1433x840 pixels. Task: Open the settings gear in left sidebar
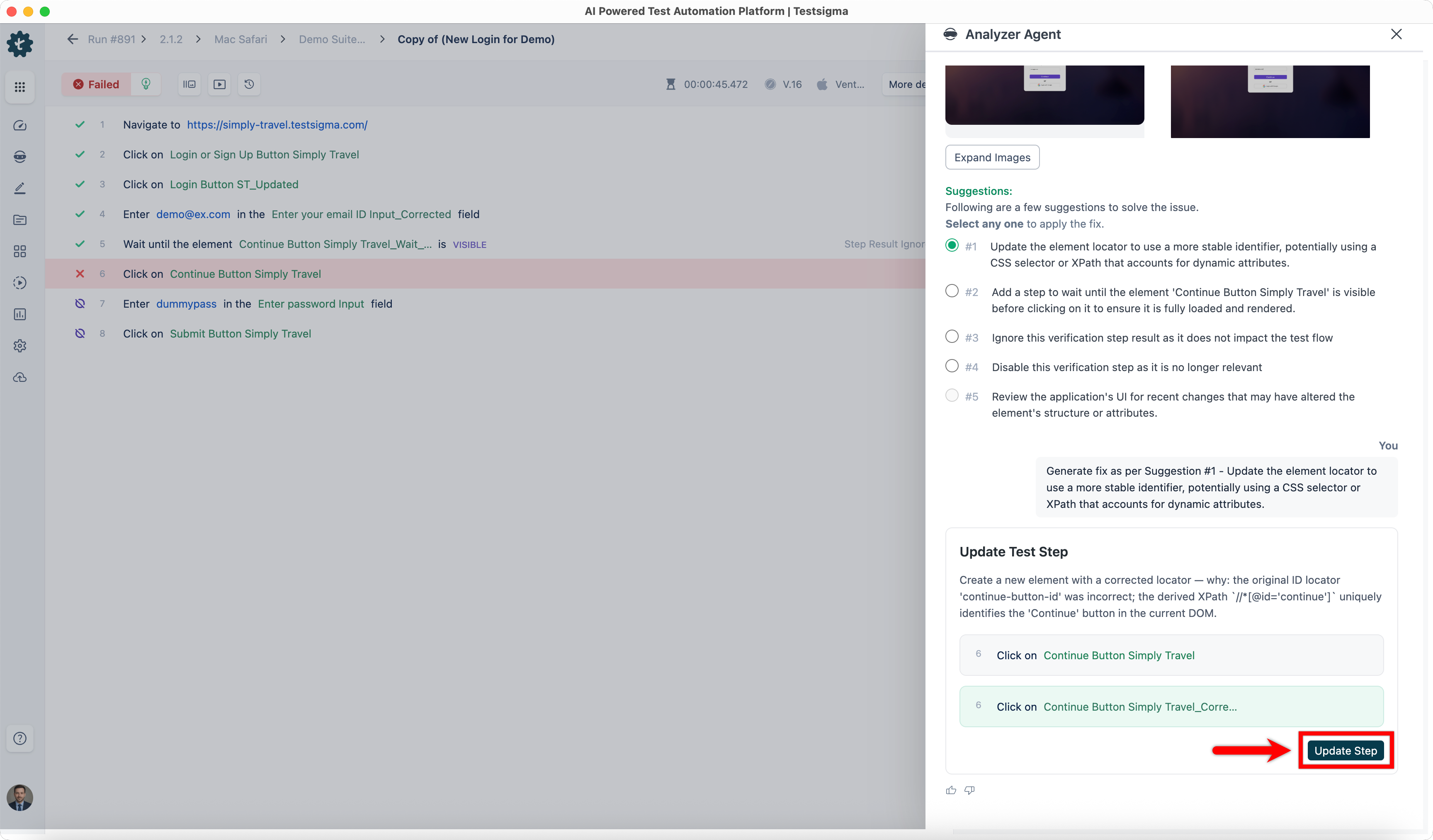[20, 346]
